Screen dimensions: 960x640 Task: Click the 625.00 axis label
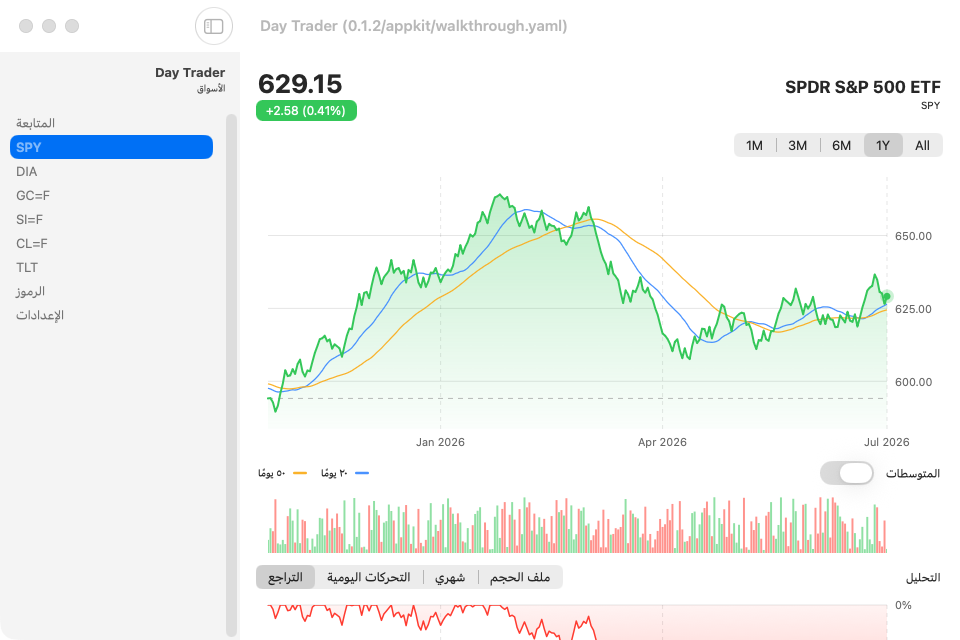tap(913, 309)
